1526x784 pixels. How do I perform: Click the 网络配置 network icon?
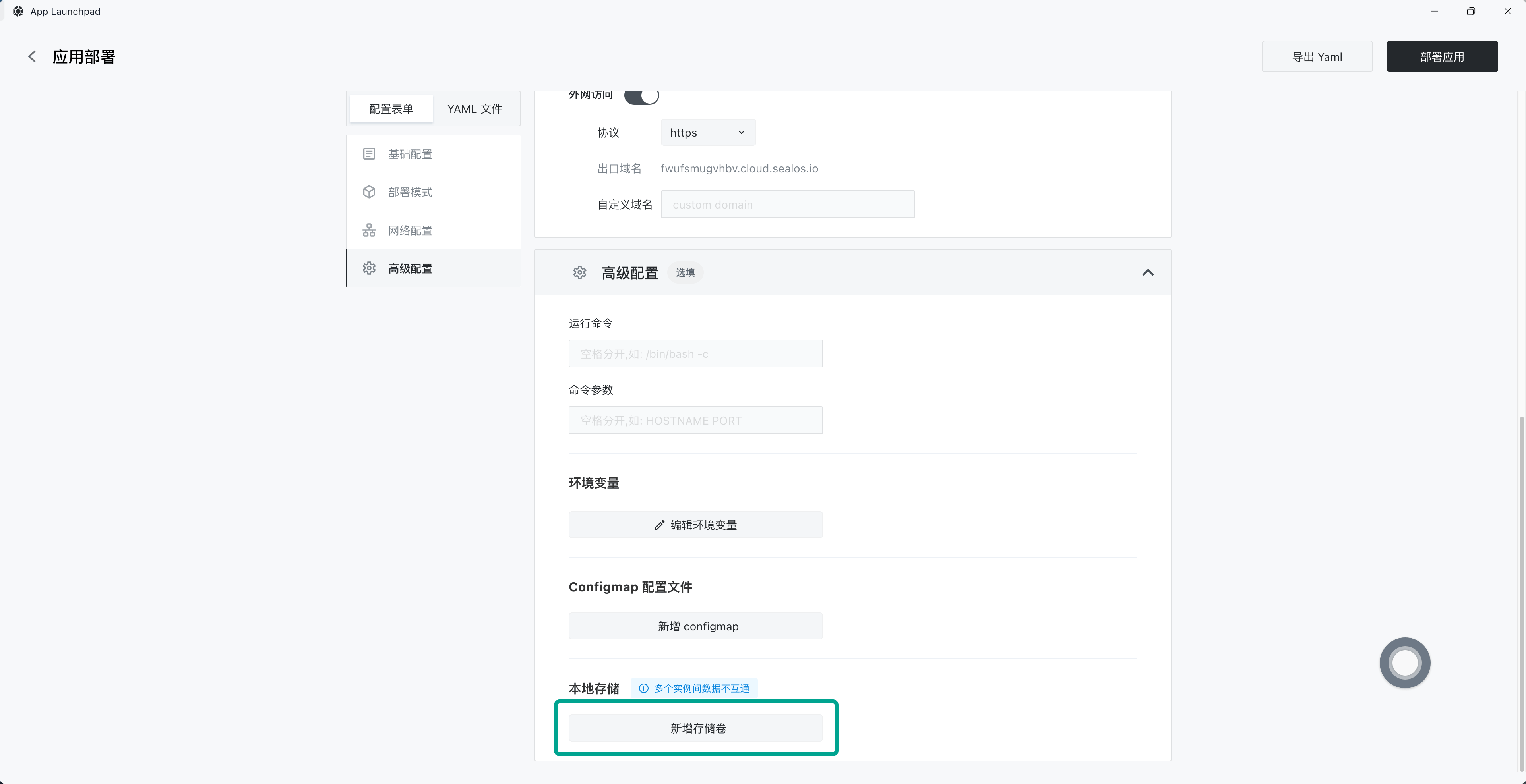tap(369, 230)
